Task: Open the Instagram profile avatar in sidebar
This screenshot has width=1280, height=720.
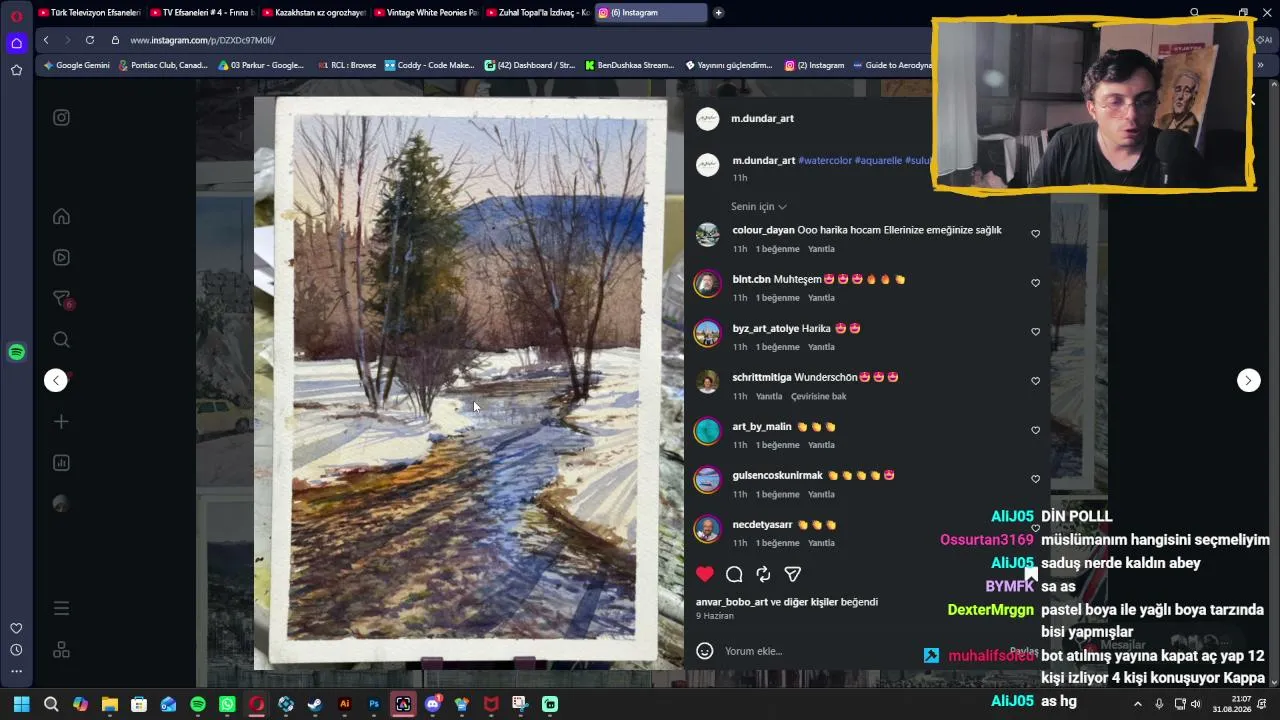Action: [x=61, y=504]
